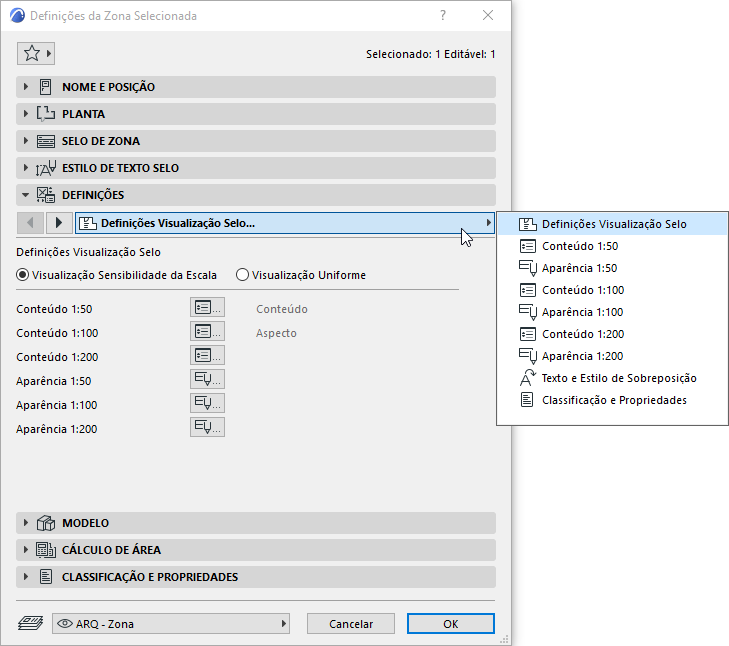Screen dimensions: 729x646
Task: Expand the ESTILO DE TEXTO SELO panel
Action: 256,168
